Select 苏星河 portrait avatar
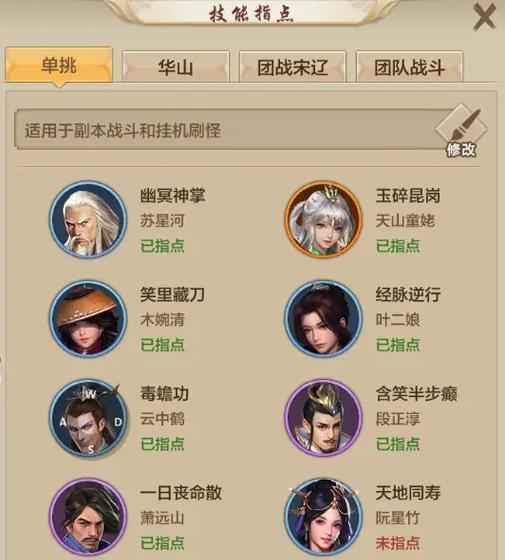The width and height of the screenshot is (505, 560). point(88,219)
